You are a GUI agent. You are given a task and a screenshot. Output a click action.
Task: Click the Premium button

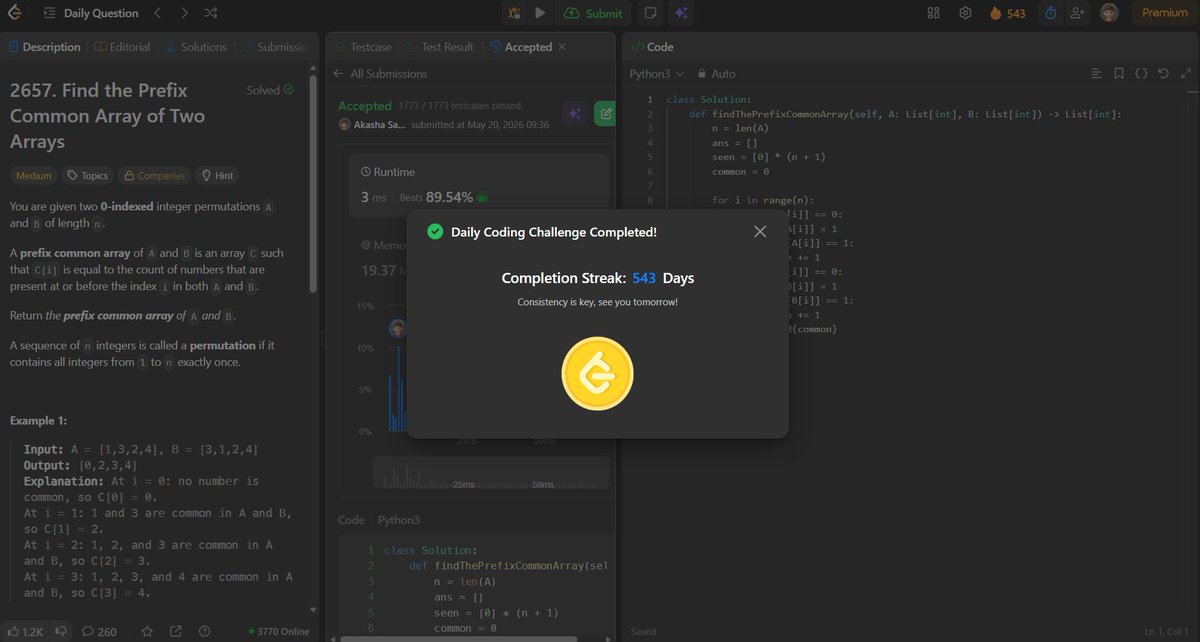[1165, 13]
